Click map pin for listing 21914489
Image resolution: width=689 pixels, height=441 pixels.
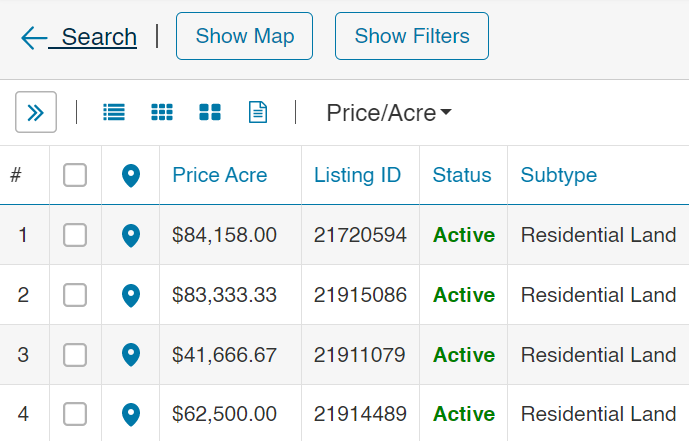click(x=131, y=414)
